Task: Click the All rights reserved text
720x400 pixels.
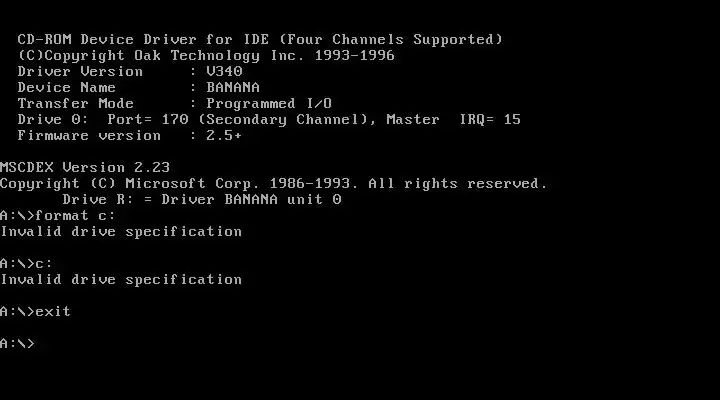Action: tap(458, 184)
